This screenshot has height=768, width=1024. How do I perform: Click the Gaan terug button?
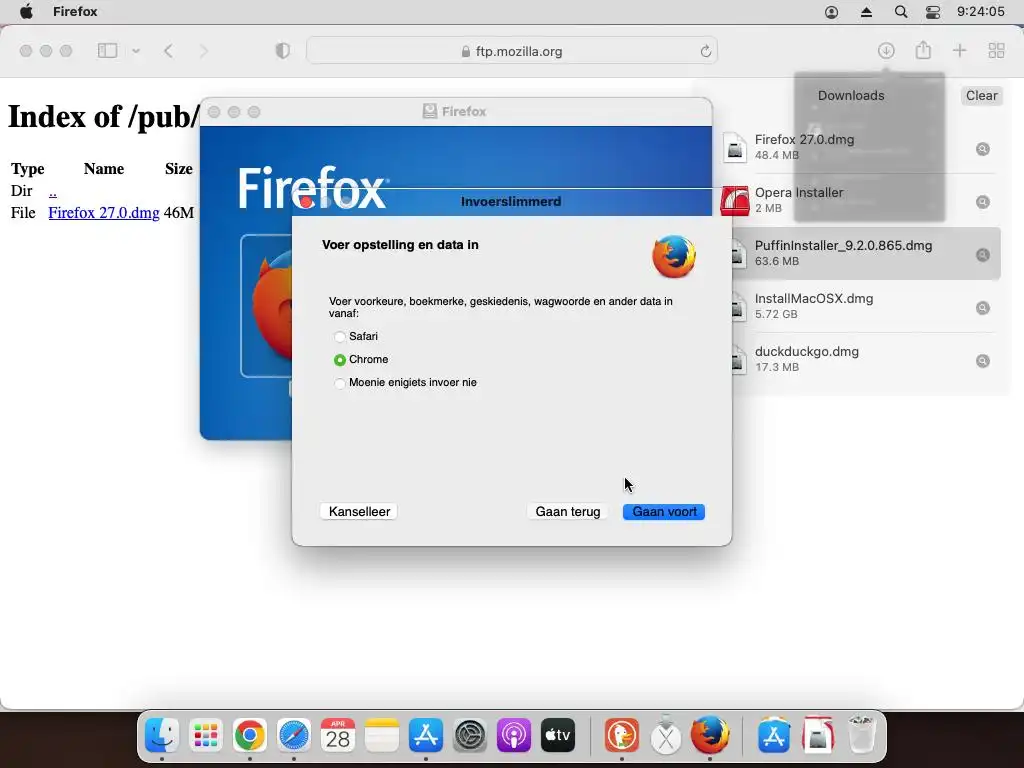pos(568,511)
